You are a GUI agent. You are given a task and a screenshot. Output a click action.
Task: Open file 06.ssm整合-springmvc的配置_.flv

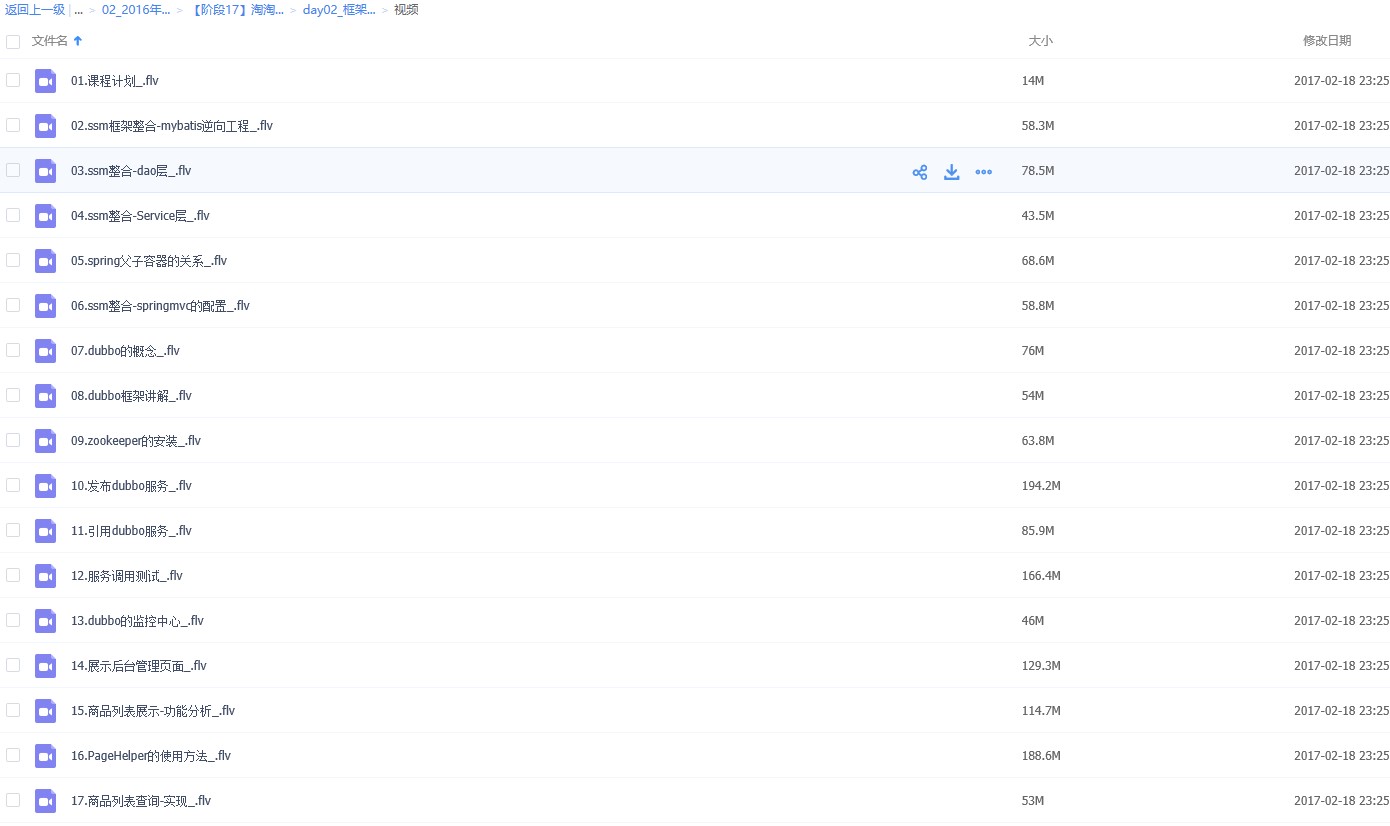(x=160, y=306)
